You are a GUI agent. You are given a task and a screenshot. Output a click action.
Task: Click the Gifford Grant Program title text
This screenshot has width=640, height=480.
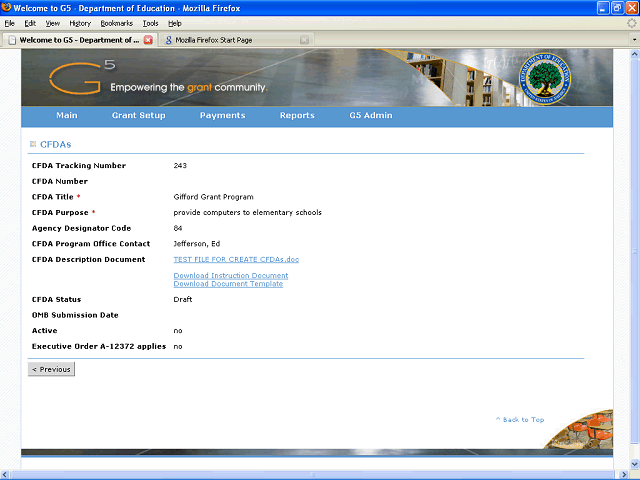213,197
